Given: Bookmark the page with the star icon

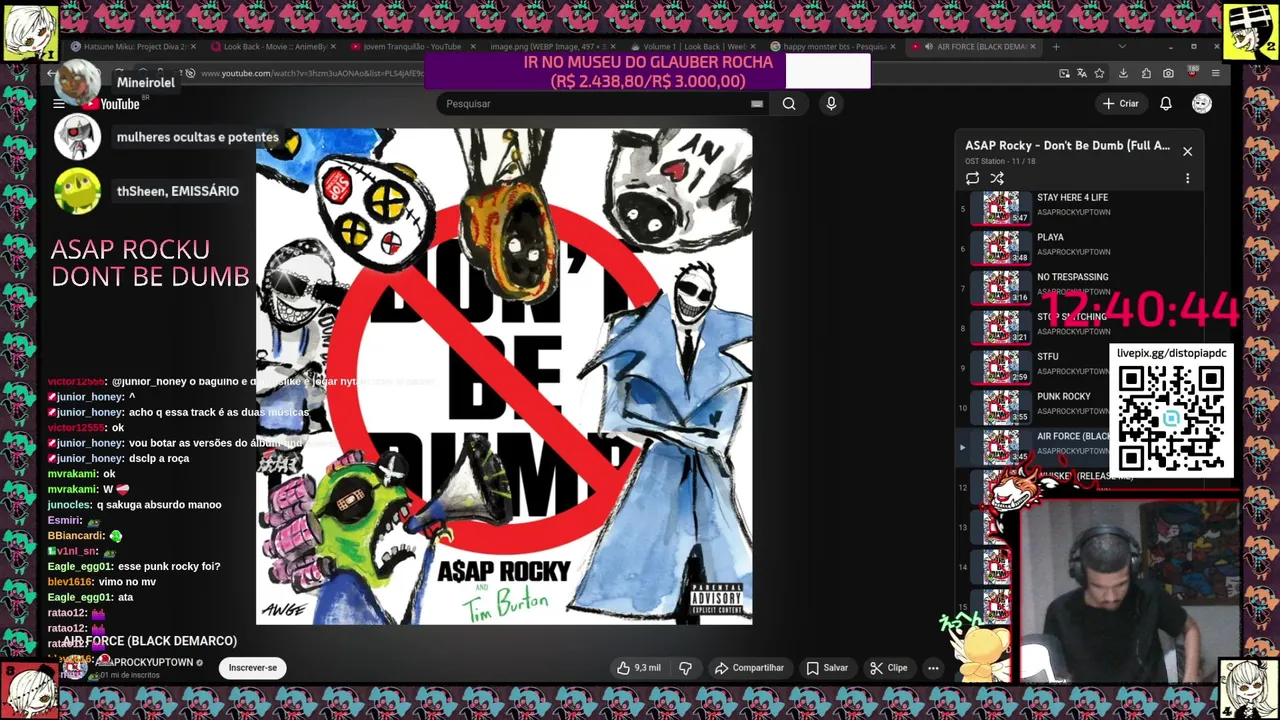Looking at the screenshot, I should pyautogui.click(x=1099, y=73).
